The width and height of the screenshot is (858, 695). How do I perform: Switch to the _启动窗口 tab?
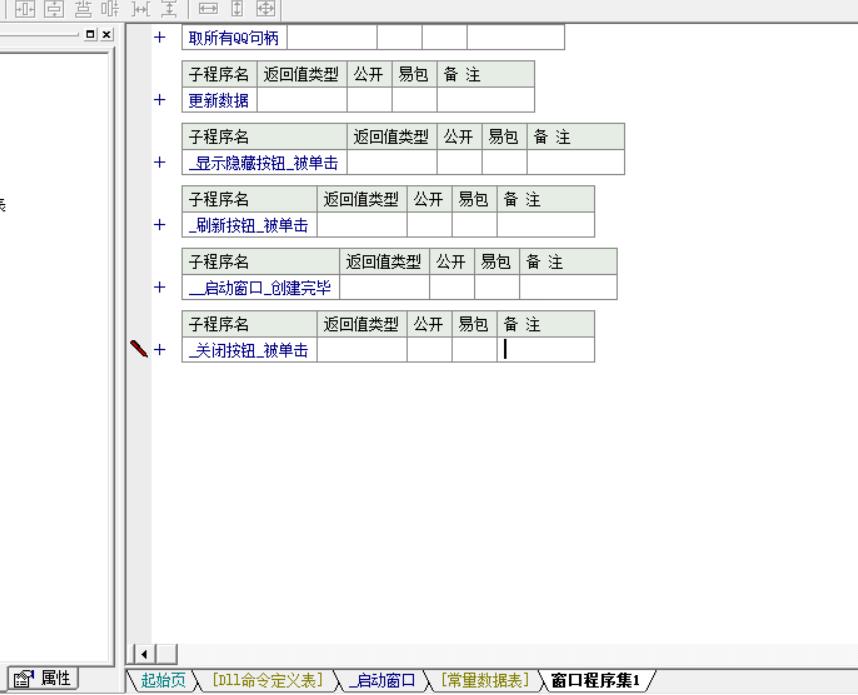click(382, 680)
